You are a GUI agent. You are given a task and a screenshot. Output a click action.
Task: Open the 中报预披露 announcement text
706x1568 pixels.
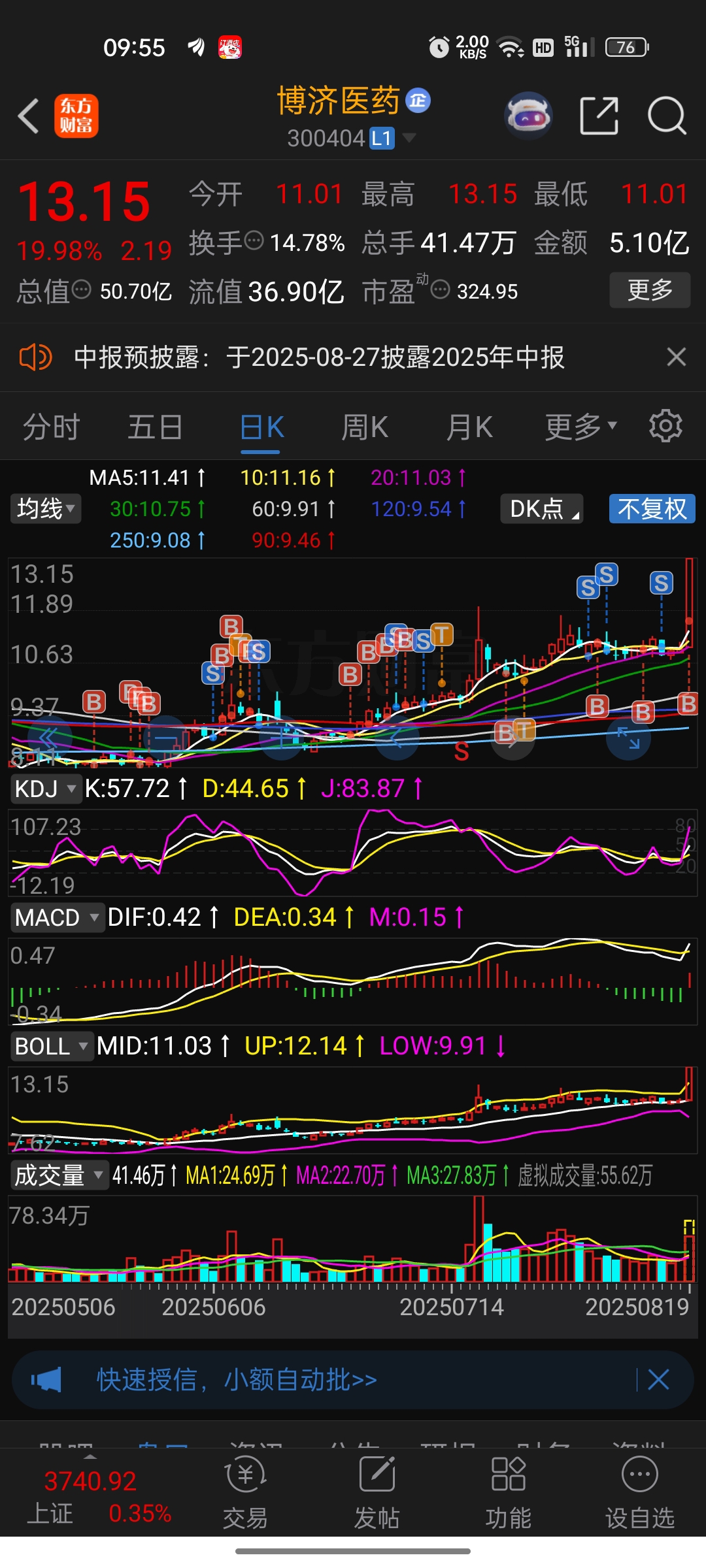319,357
